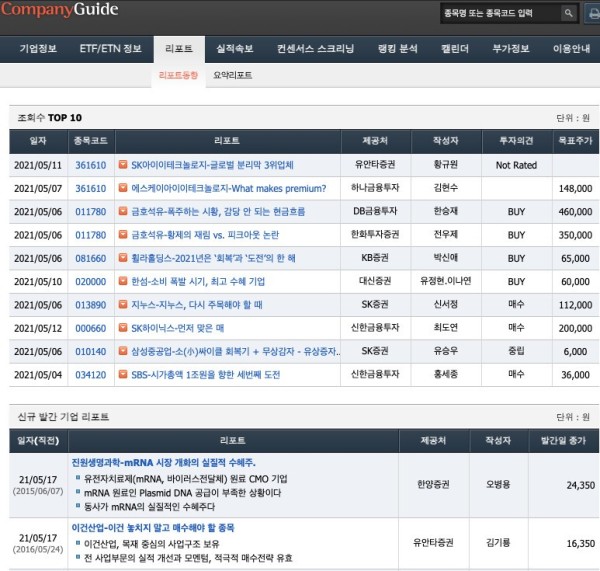The image size is (600, 571).
Task: Click the 투자의견 column header
Action: pos(516,141)
